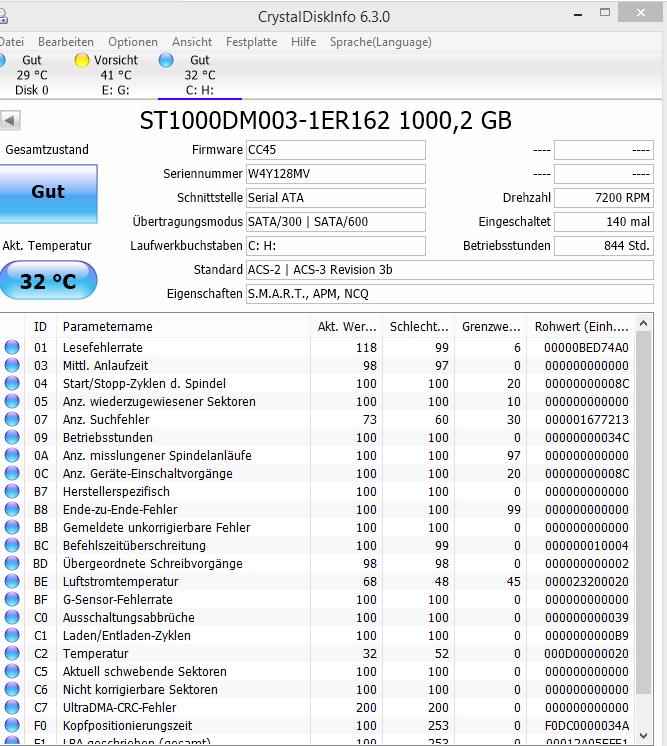
Task: Click the Standard field ACS-2 | ACS-3 Revision 3b
Action: [x=450, y=270]
